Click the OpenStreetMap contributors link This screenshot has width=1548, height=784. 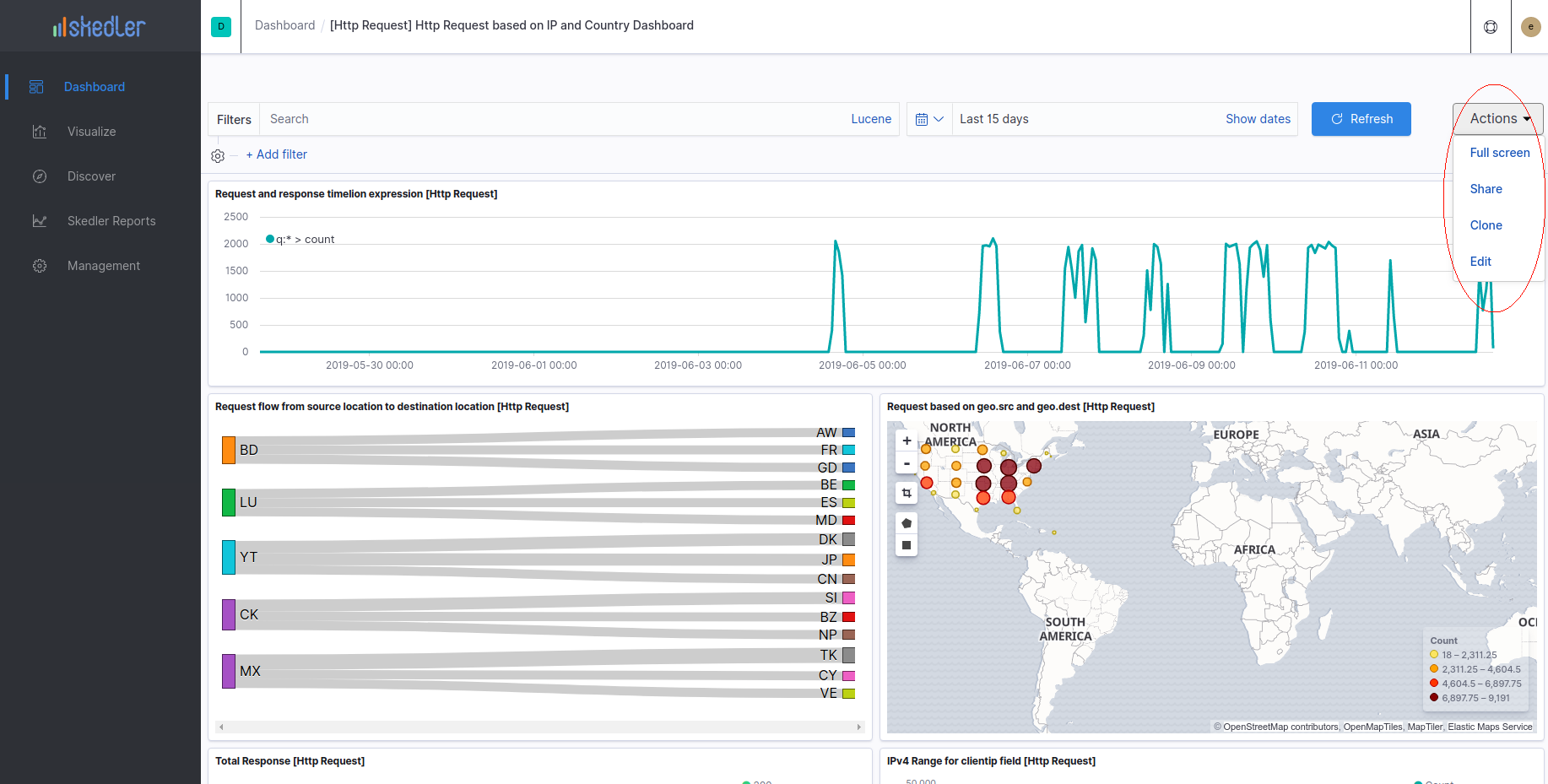pyautogui.click(x=1280, y=727)
